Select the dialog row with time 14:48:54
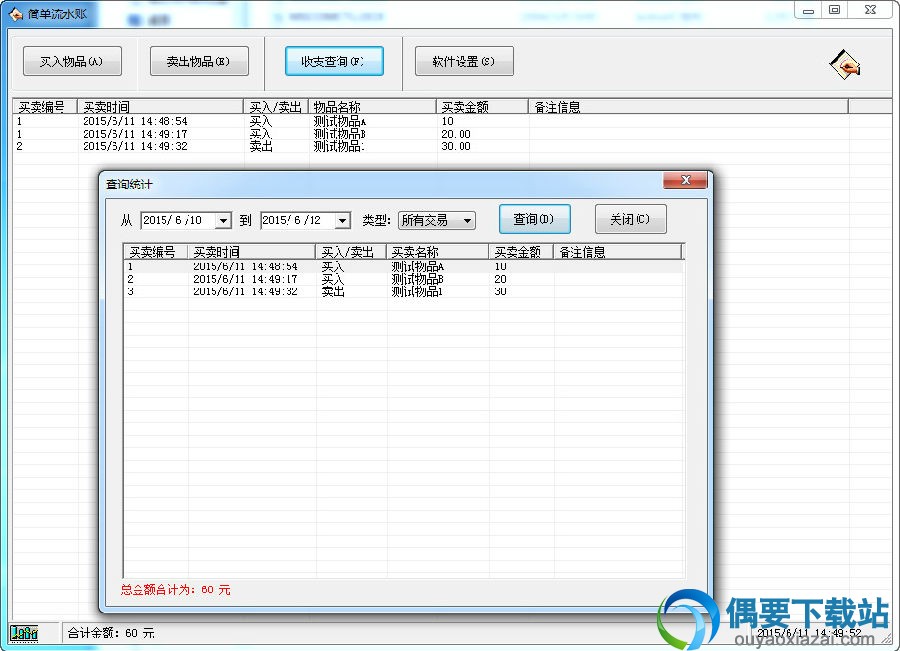Screen dimensions: 900x651 click(x=404, y=266)
